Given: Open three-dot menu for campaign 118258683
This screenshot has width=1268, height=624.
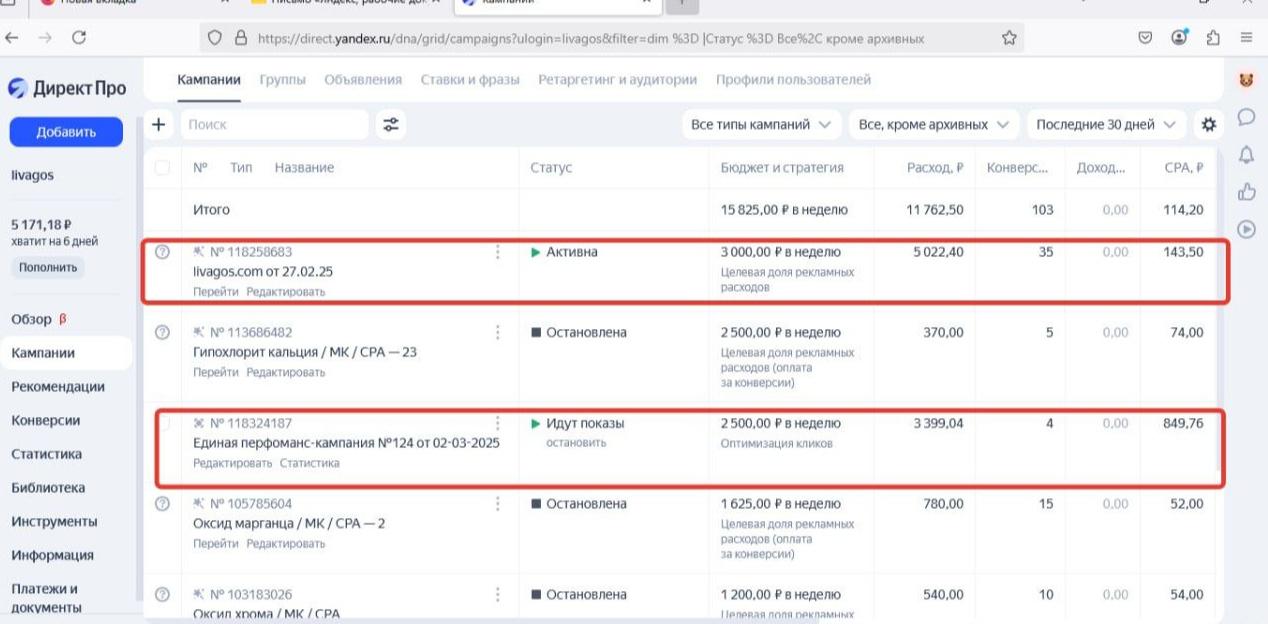Looking at the screenshot, I should 498,252.
